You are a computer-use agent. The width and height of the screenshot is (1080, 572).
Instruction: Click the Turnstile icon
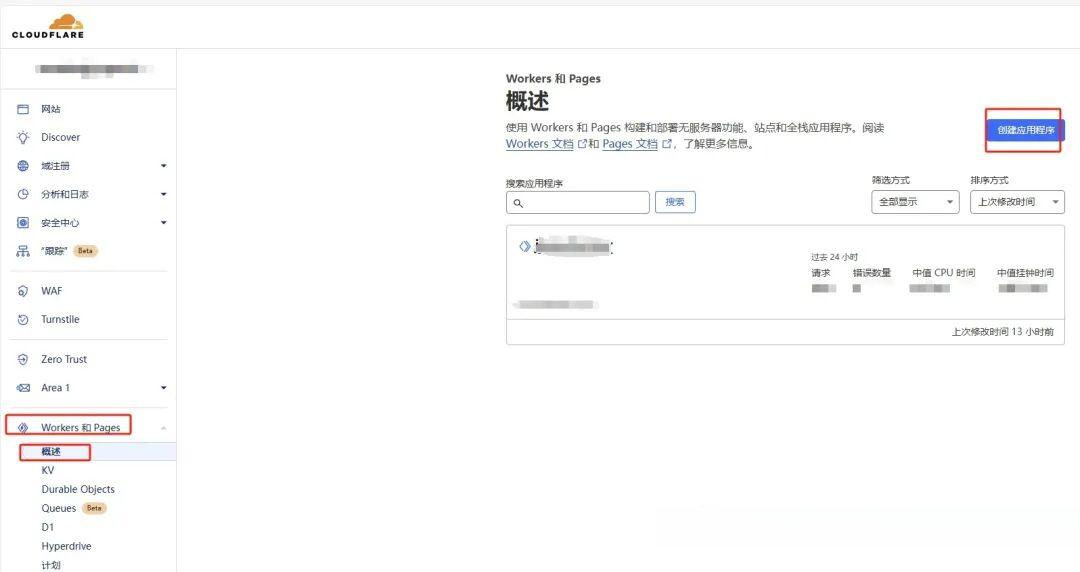tap(23, 319)
